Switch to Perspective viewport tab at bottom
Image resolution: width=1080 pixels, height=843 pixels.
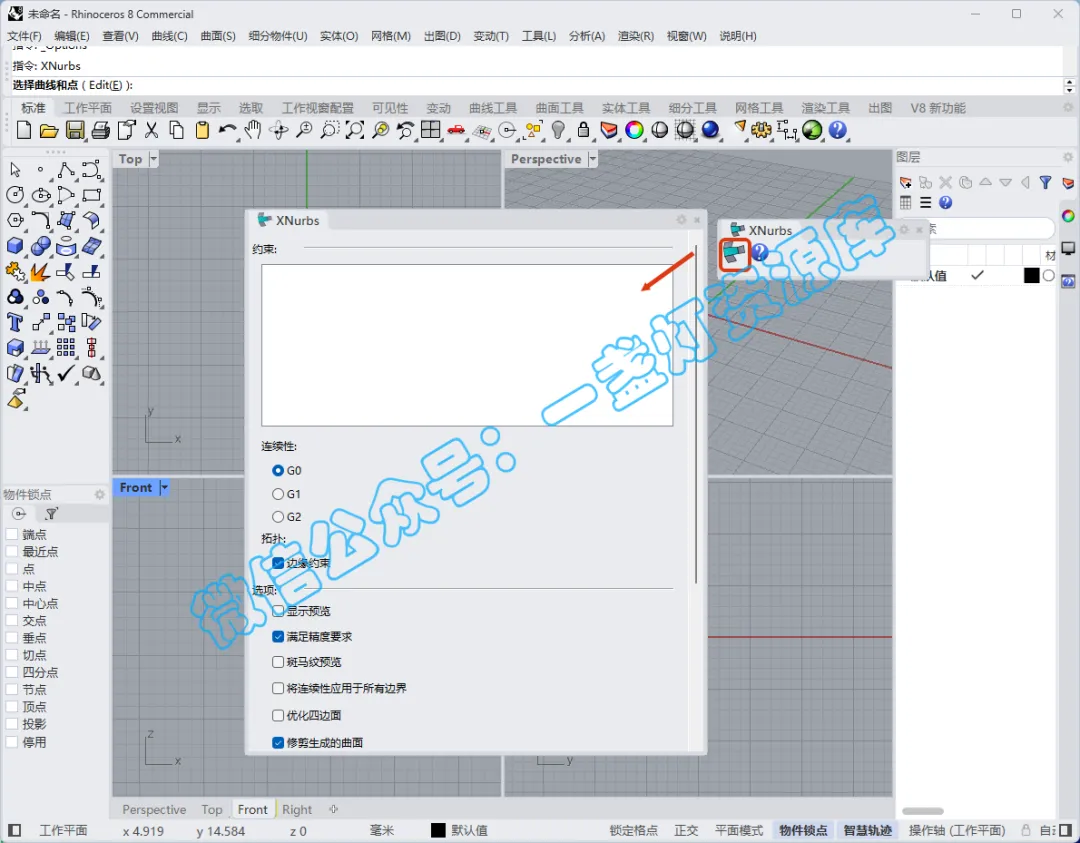154,810
